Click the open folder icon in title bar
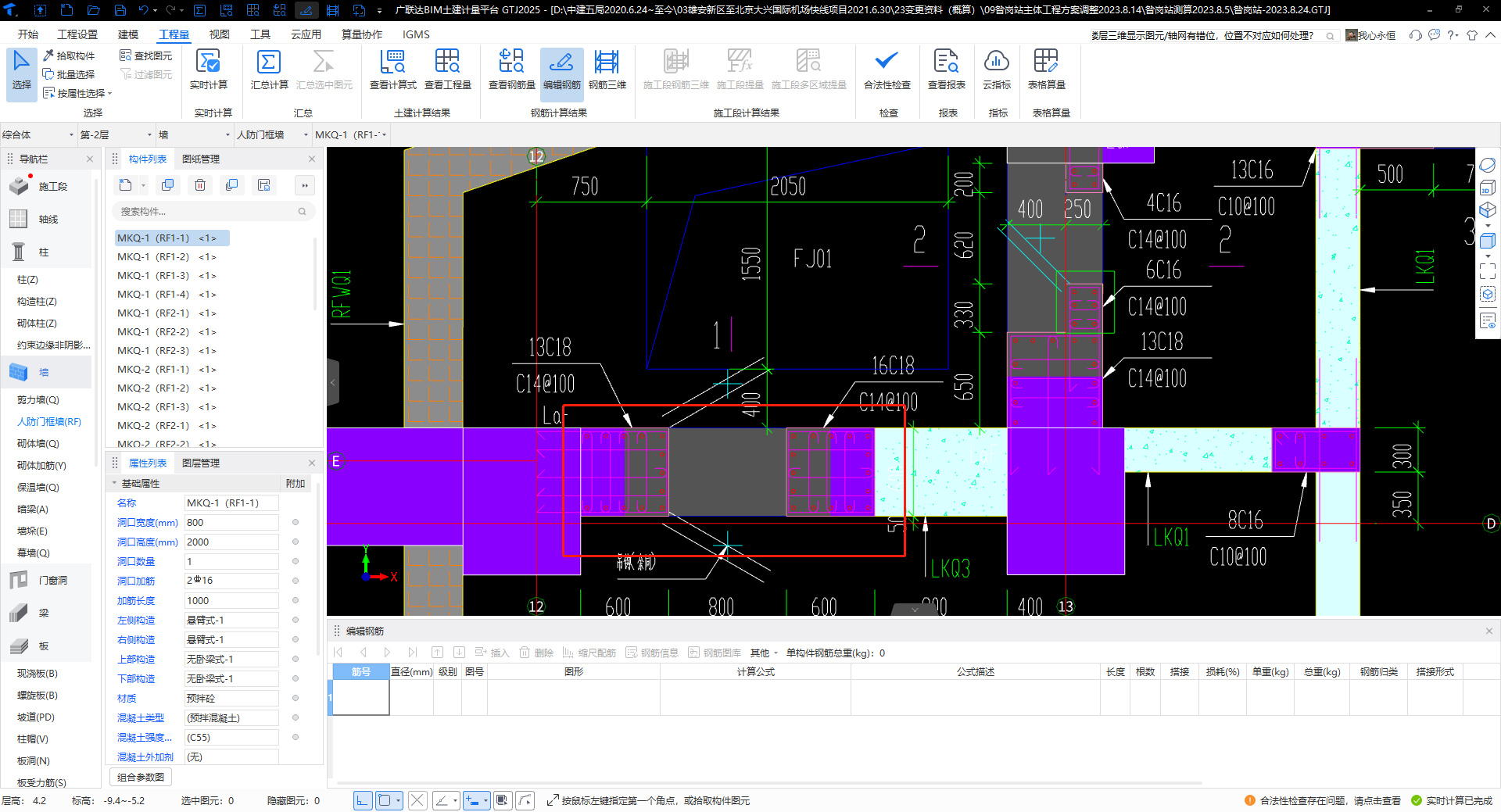The height and width of the screenshot is (812, 1501). coord(94,10)
